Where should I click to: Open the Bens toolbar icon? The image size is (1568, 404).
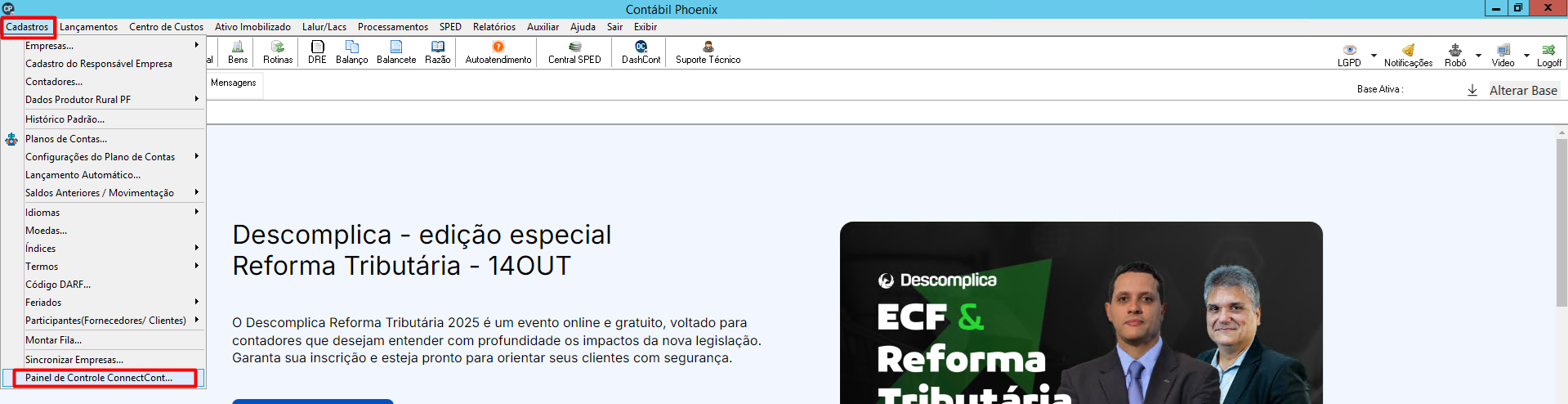coord(238,52)
